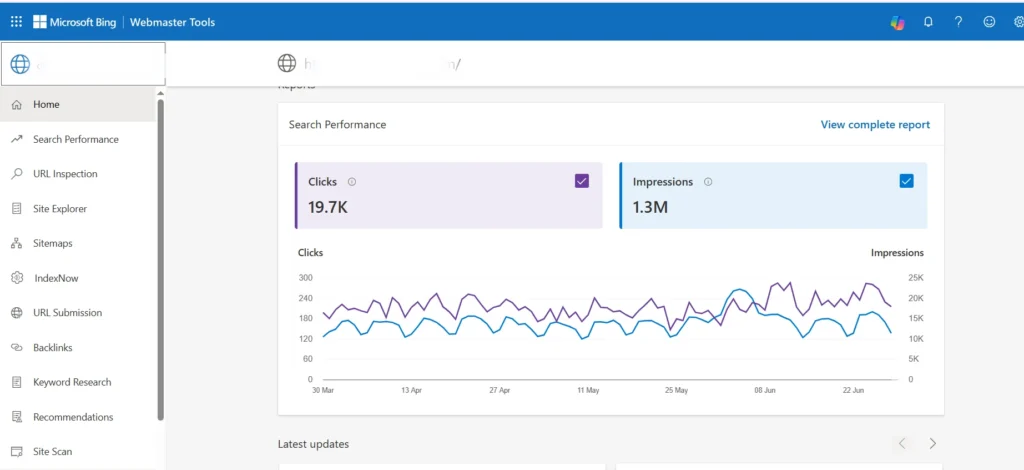Click the Impressions info icon
Screen dimensions: 1024x470
708,182
